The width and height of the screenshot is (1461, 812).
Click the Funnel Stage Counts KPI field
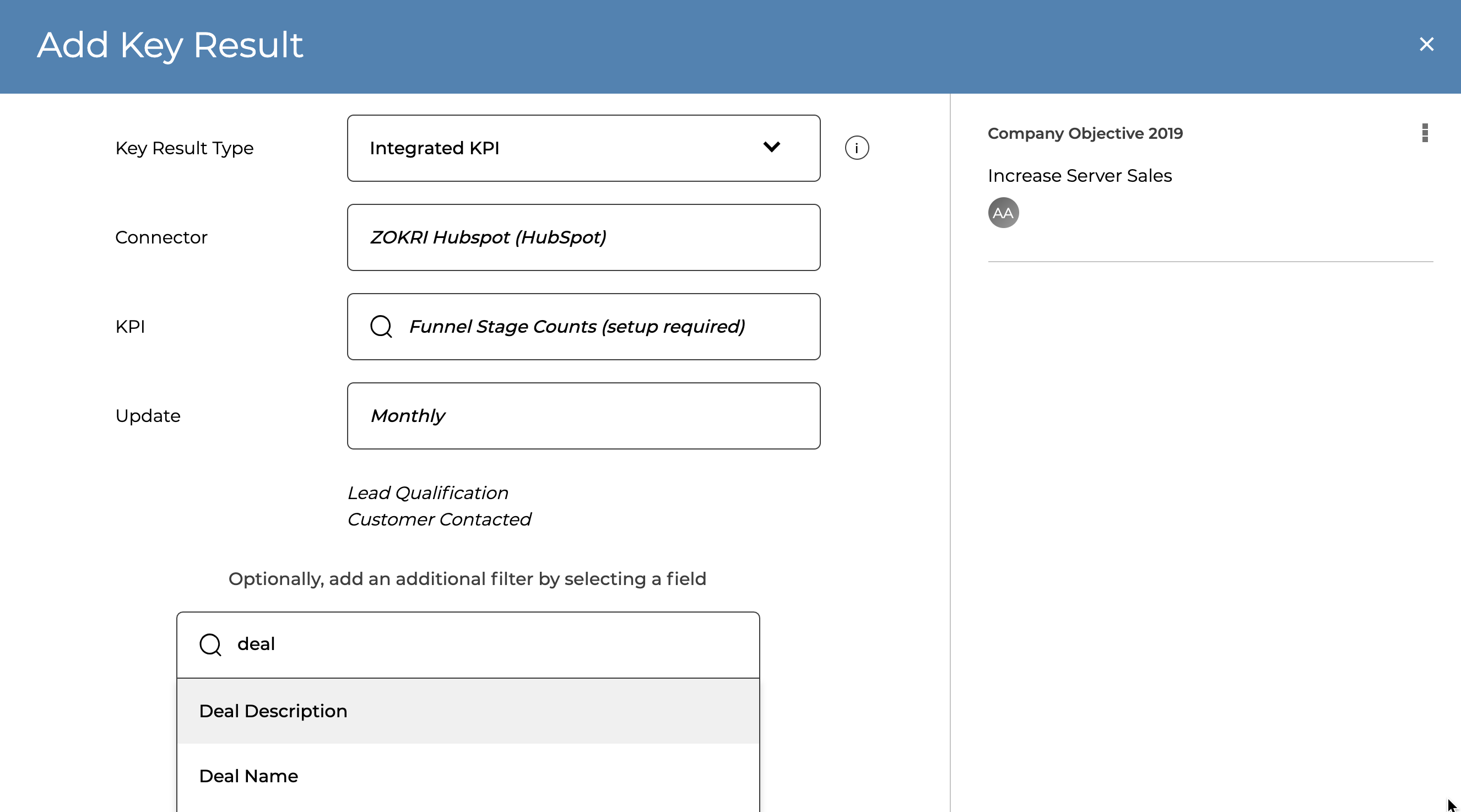click(x=583, y=327)
